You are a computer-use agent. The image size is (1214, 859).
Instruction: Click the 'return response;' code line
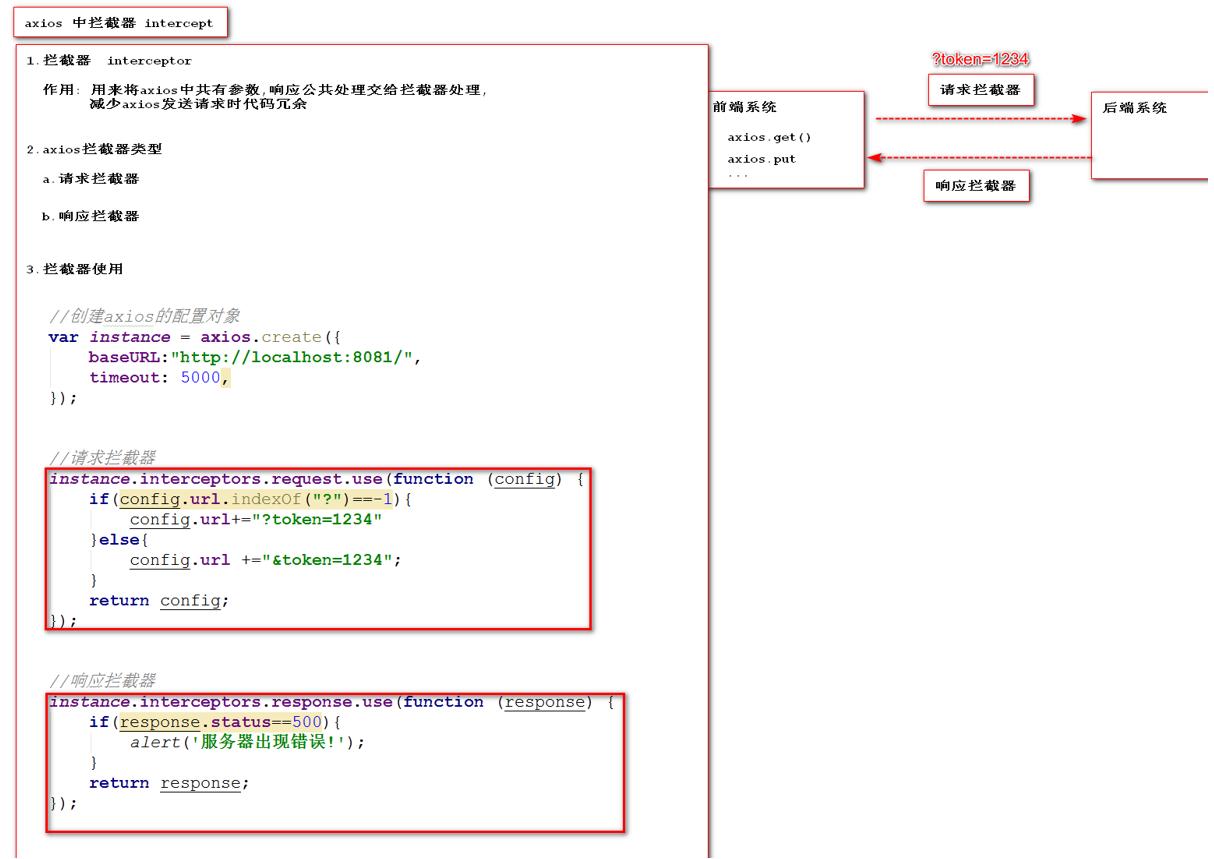(x=169, y=783)
